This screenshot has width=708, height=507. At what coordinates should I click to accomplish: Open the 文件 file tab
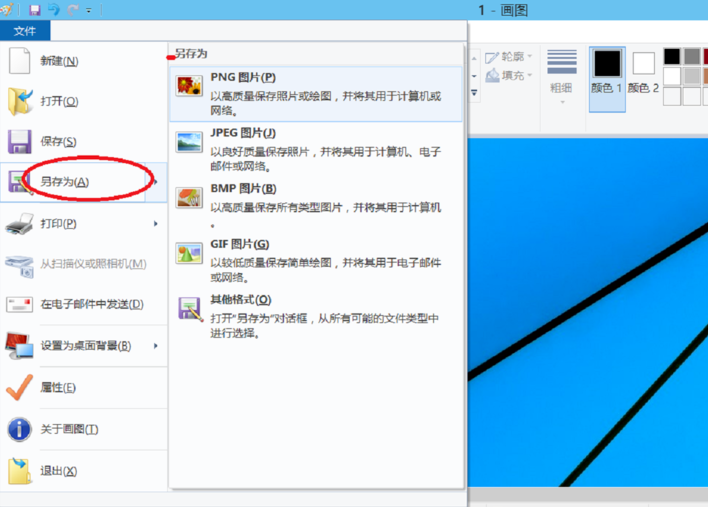(25, 31)
